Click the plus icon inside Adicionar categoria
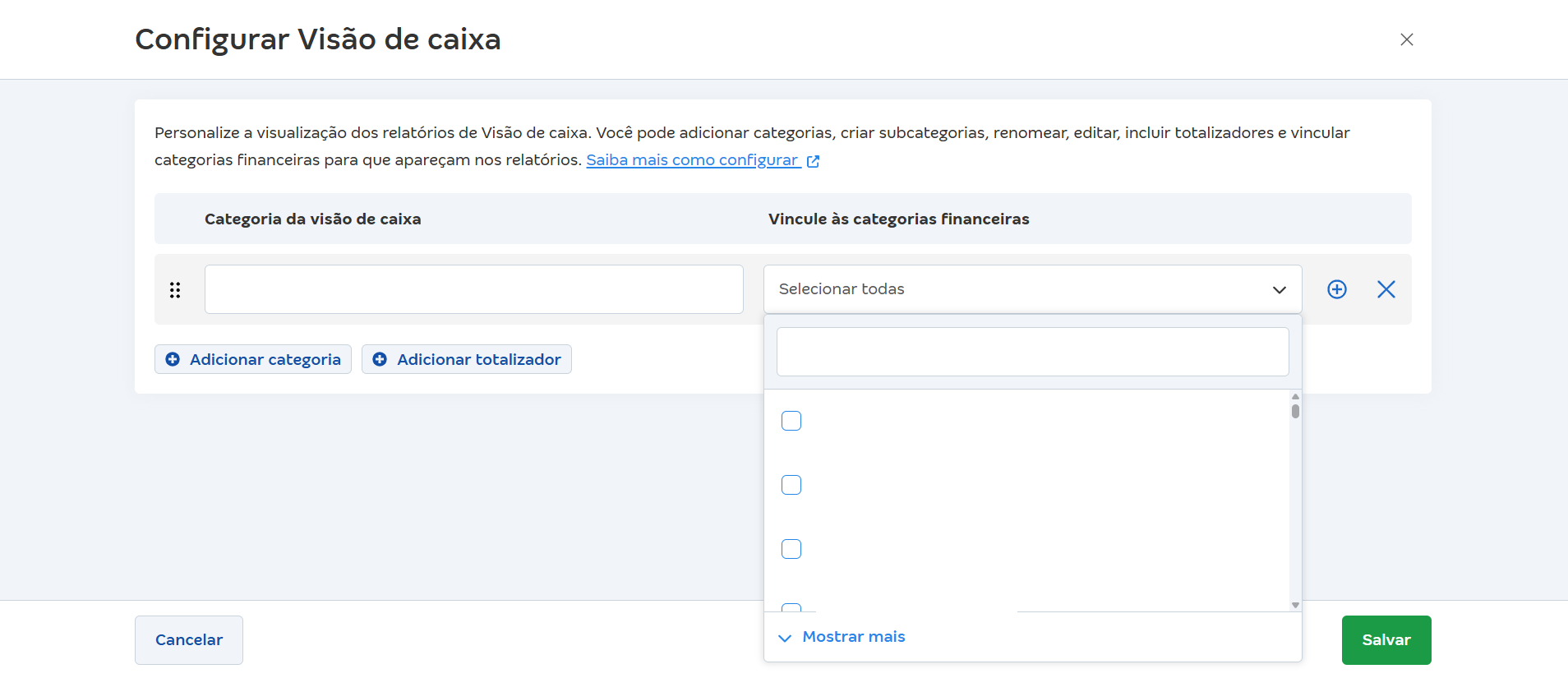Viewport: 1568px width, 678px height. [173, 359]
